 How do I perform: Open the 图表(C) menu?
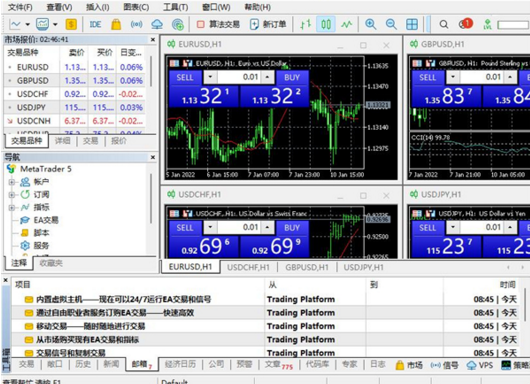coord(136,7)
